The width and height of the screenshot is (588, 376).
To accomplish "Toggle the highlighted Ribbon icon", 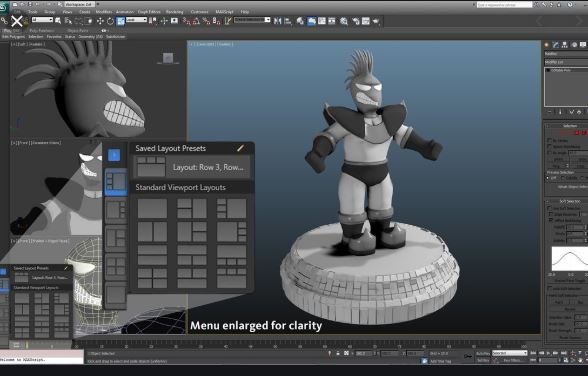I will (x=312, y=21).
